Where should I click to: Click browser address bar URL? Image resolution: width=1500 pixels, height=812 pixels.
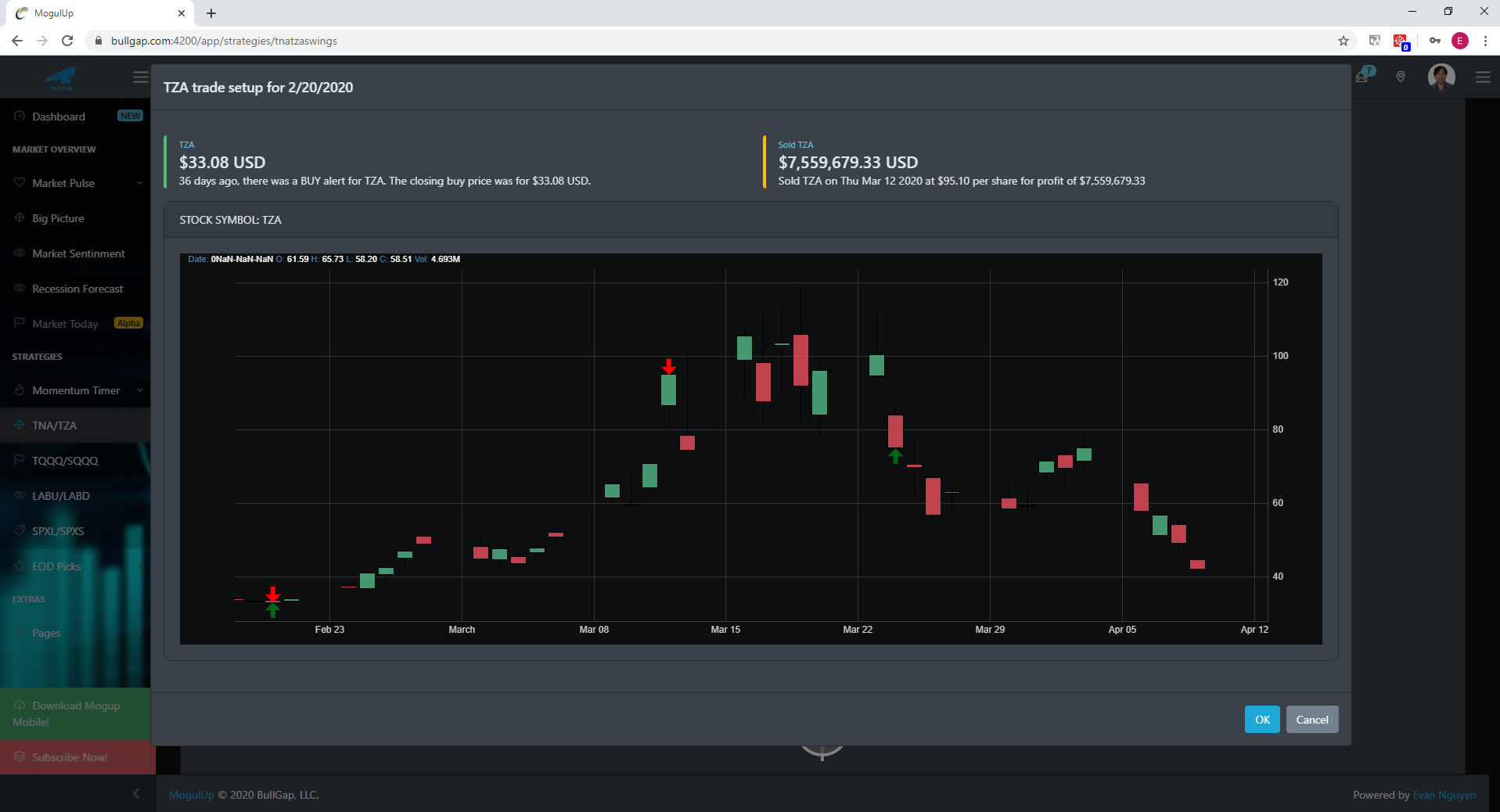coord(224,41)
